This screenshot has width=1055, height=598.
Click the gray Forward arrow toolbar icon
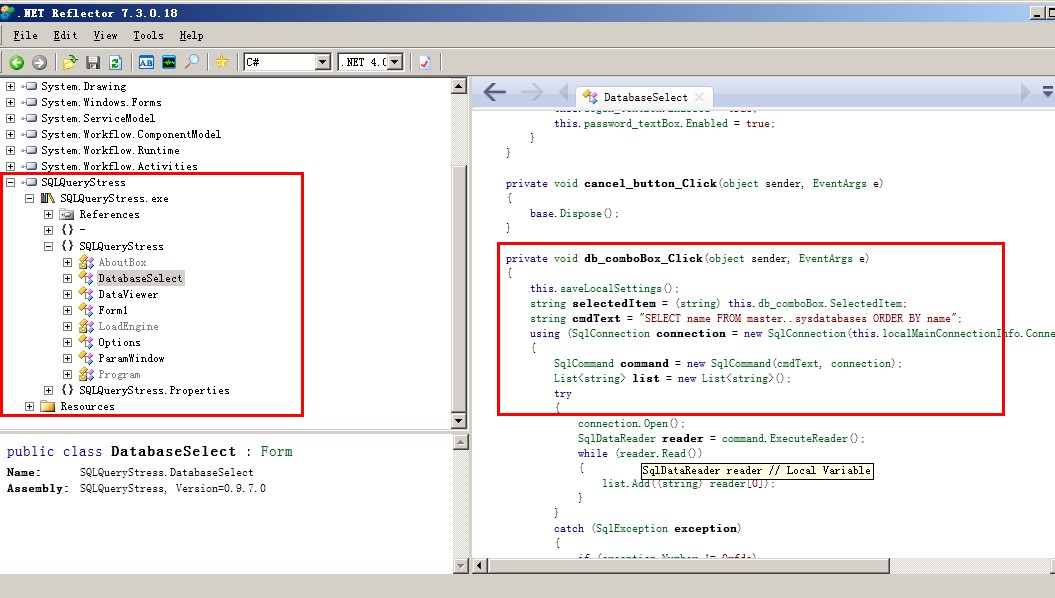[40, 63]
